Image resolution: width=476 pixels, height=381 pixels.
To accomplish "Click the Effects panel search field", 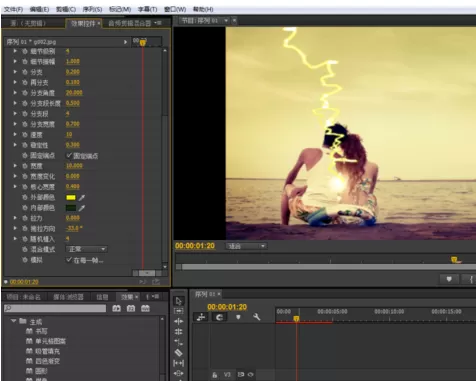I will pos(55,309).
